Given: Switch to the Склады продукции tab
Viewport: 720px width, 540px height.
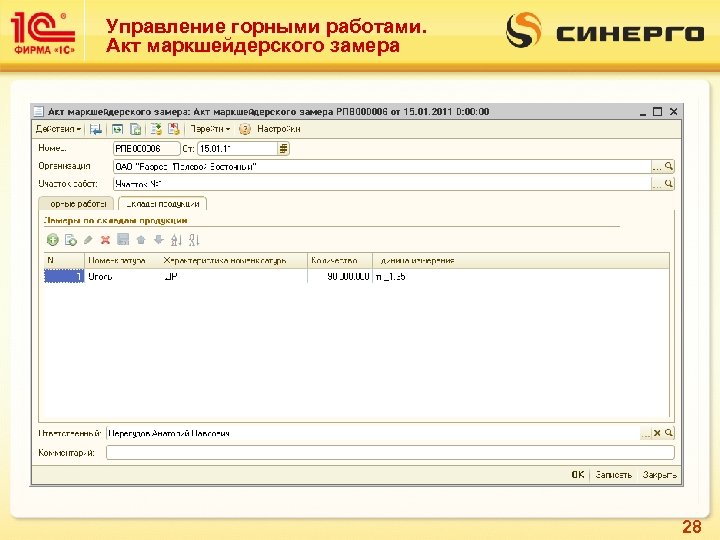Looking at the screenshot, I should [163, 204].
